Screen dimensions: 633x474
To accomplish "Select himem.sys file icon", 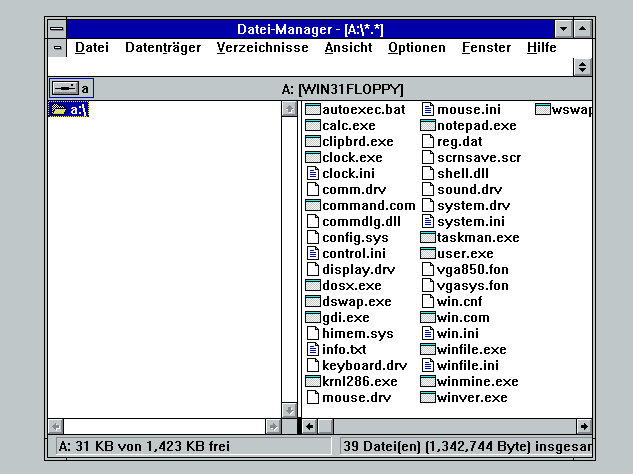I will pos(313,333).
